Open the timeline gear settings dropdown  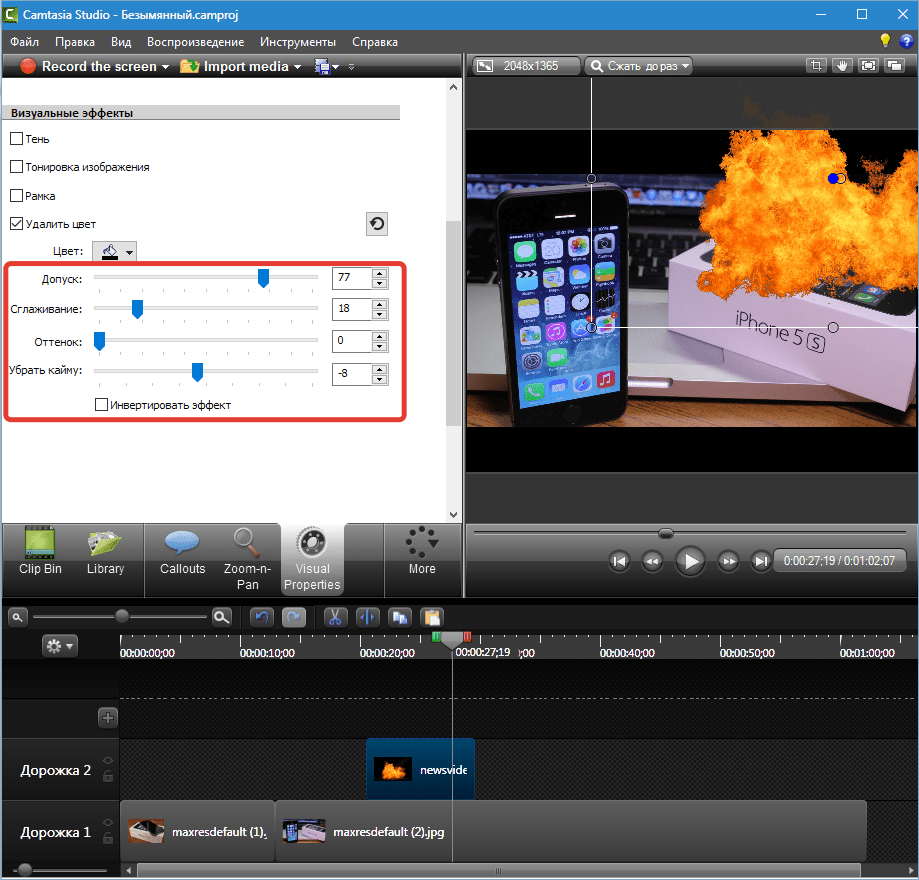pos(59,647)
